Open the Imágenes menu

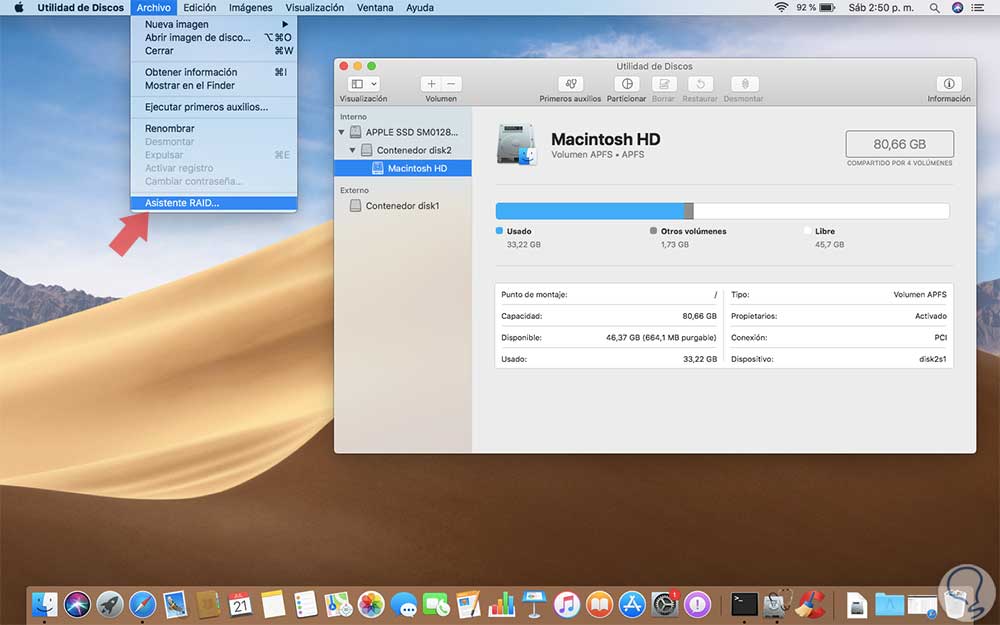pyautogui.click(x=251, y=8)
